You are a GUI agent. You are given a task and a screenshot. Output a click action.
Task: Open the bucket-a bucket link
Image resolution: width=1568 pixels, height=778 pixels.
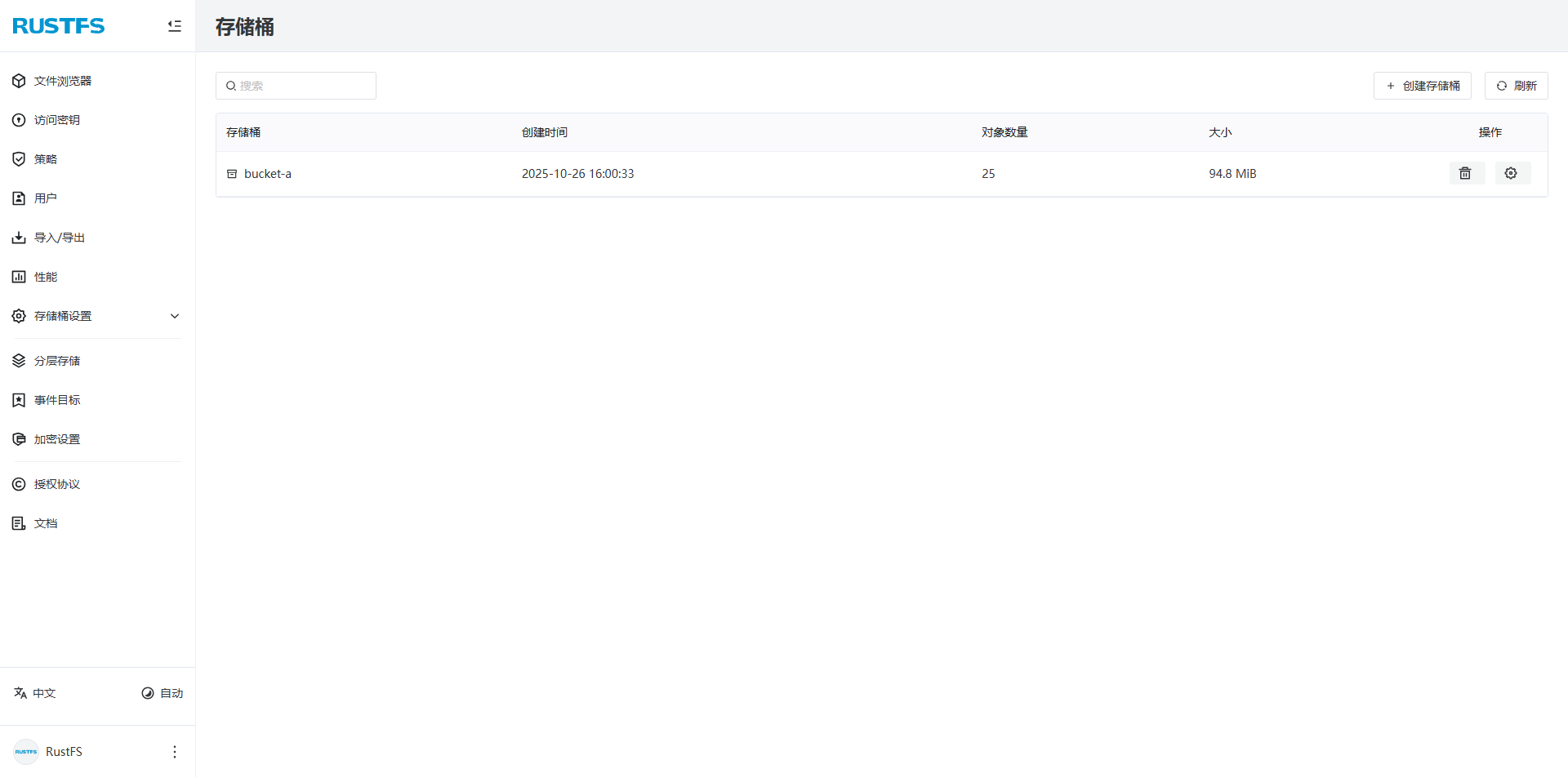[x=267, y=174]
